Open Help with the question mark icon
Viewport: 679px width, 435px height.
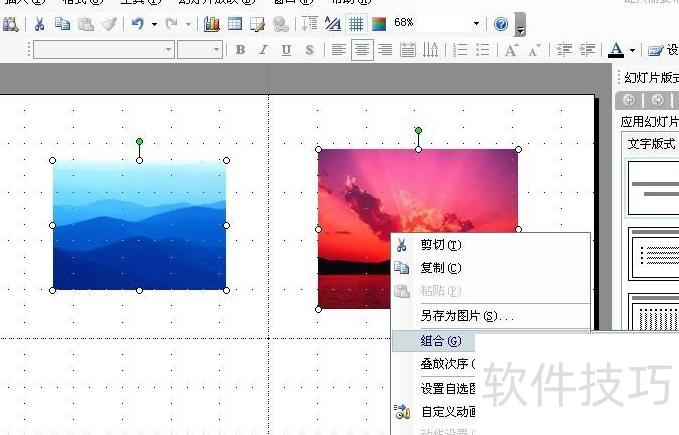point(501,24)
